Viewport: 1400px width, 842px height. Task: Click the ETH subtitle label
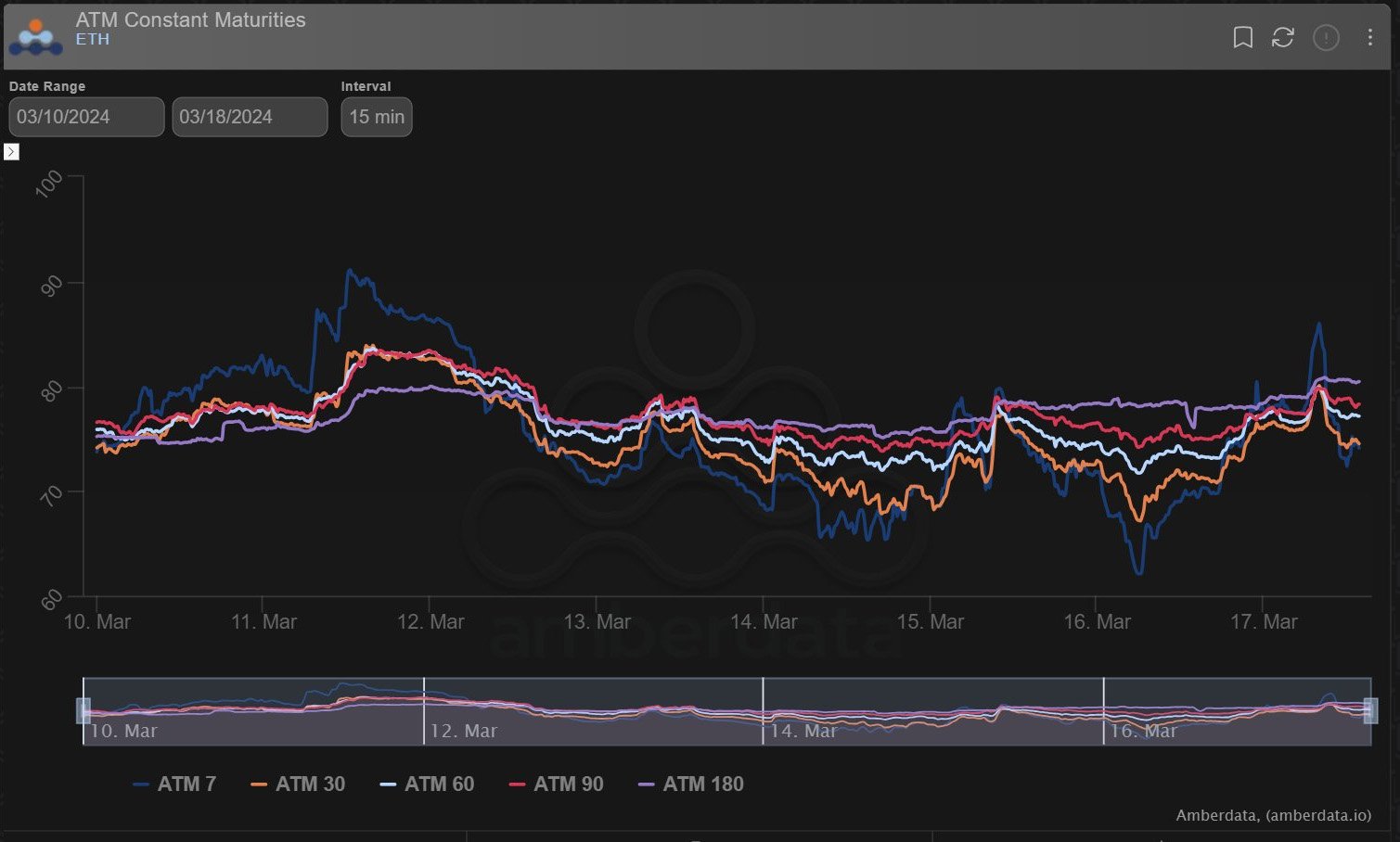click(x=92, y=39)
